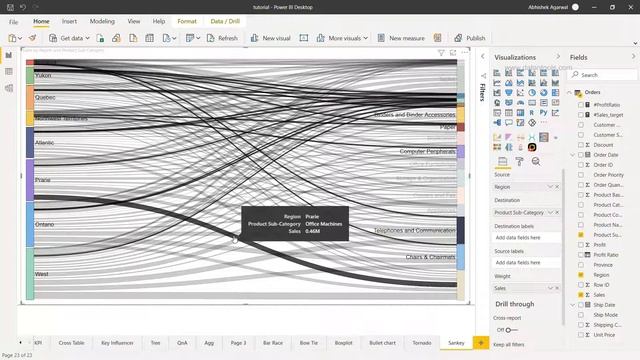Viewport: 640px width, 360px height.
Task: Open the Data / Drill ribbon tab
Action: coord(225,21)
